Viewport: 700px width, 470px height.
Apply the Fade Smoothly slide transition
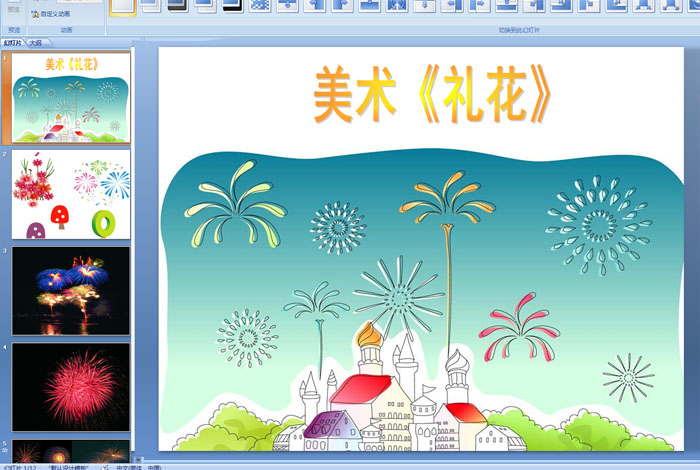[x=150, y=5]
